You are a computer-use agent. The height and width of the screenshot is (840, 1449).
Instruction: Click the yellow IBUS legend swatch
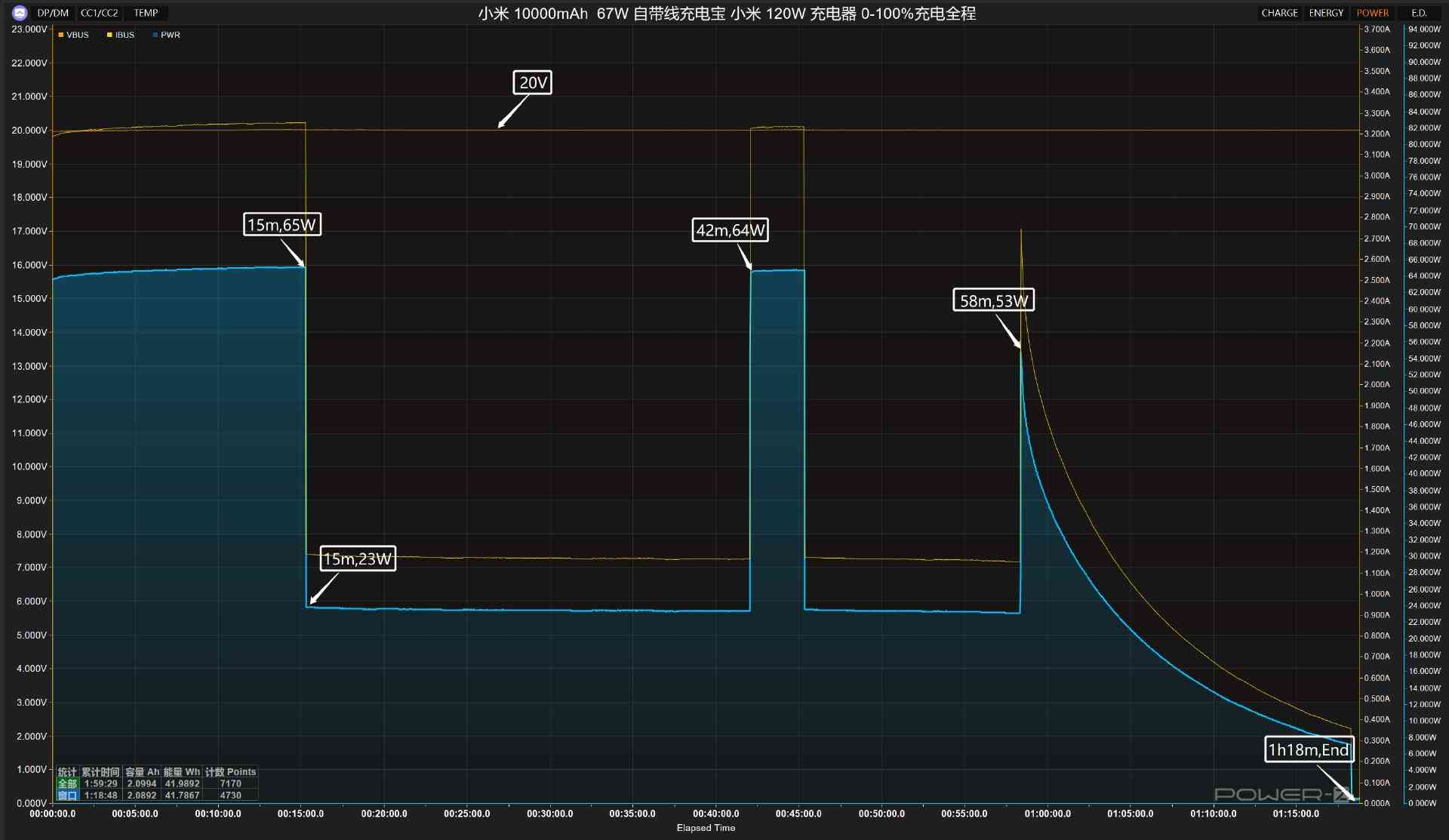coord(109,35)
